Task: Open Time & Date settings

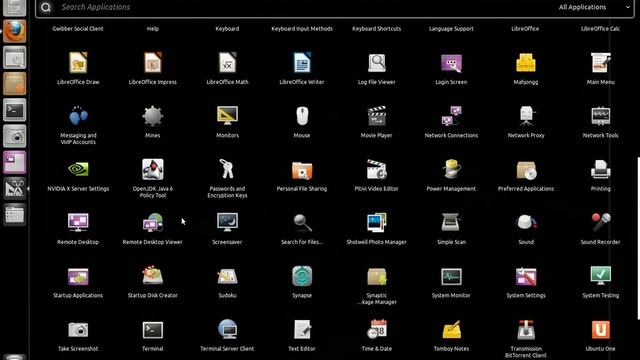Action: click(x=377, y=329)
